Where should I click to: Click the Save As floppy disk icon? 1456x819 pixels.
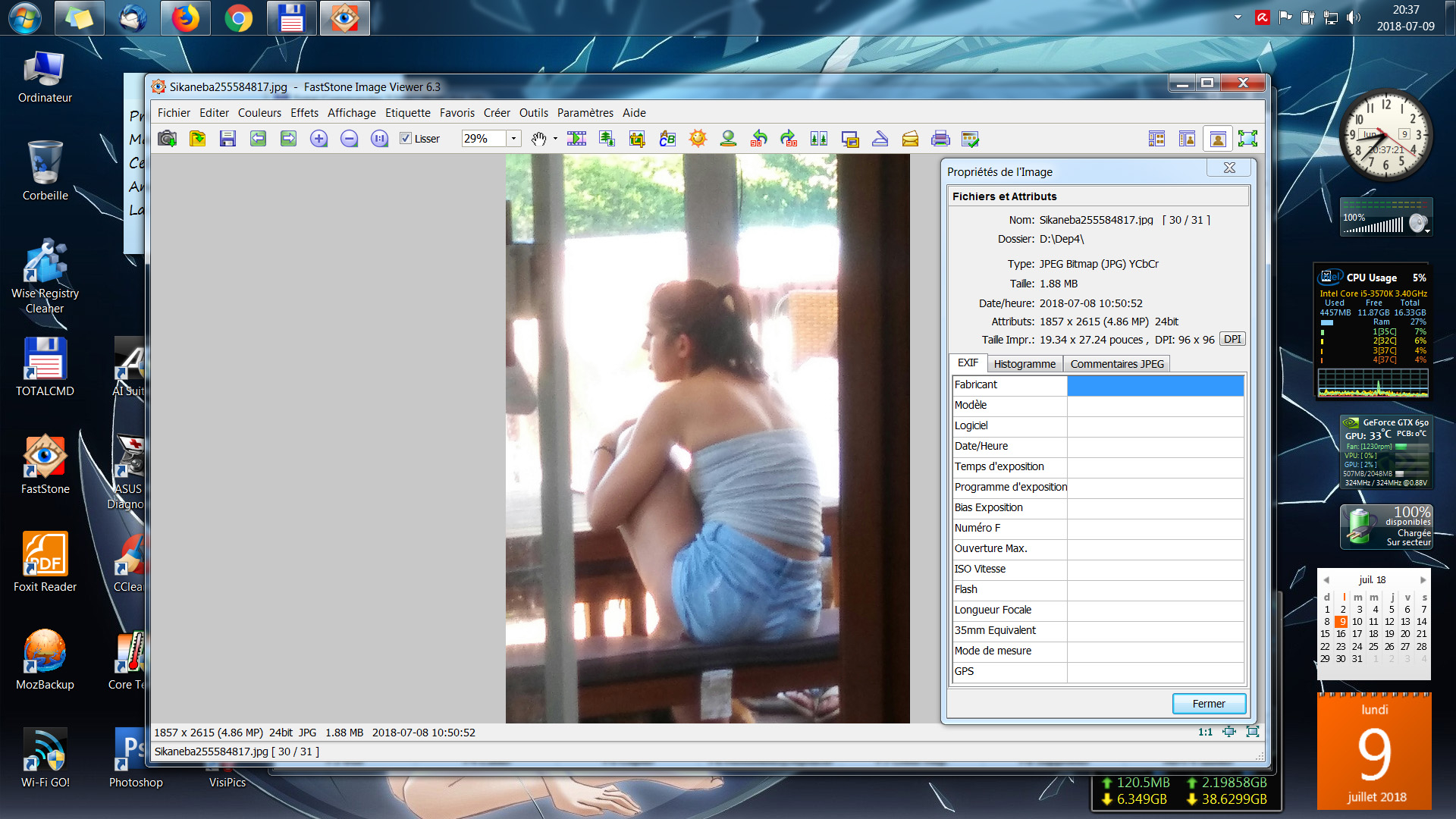[x=227, y=139]
